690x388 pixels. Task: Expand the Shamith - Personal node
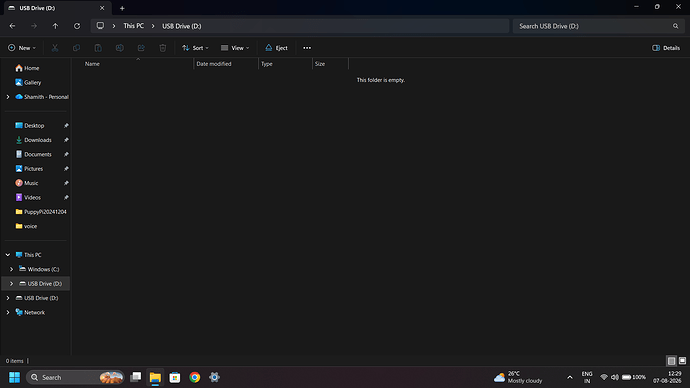7,97
